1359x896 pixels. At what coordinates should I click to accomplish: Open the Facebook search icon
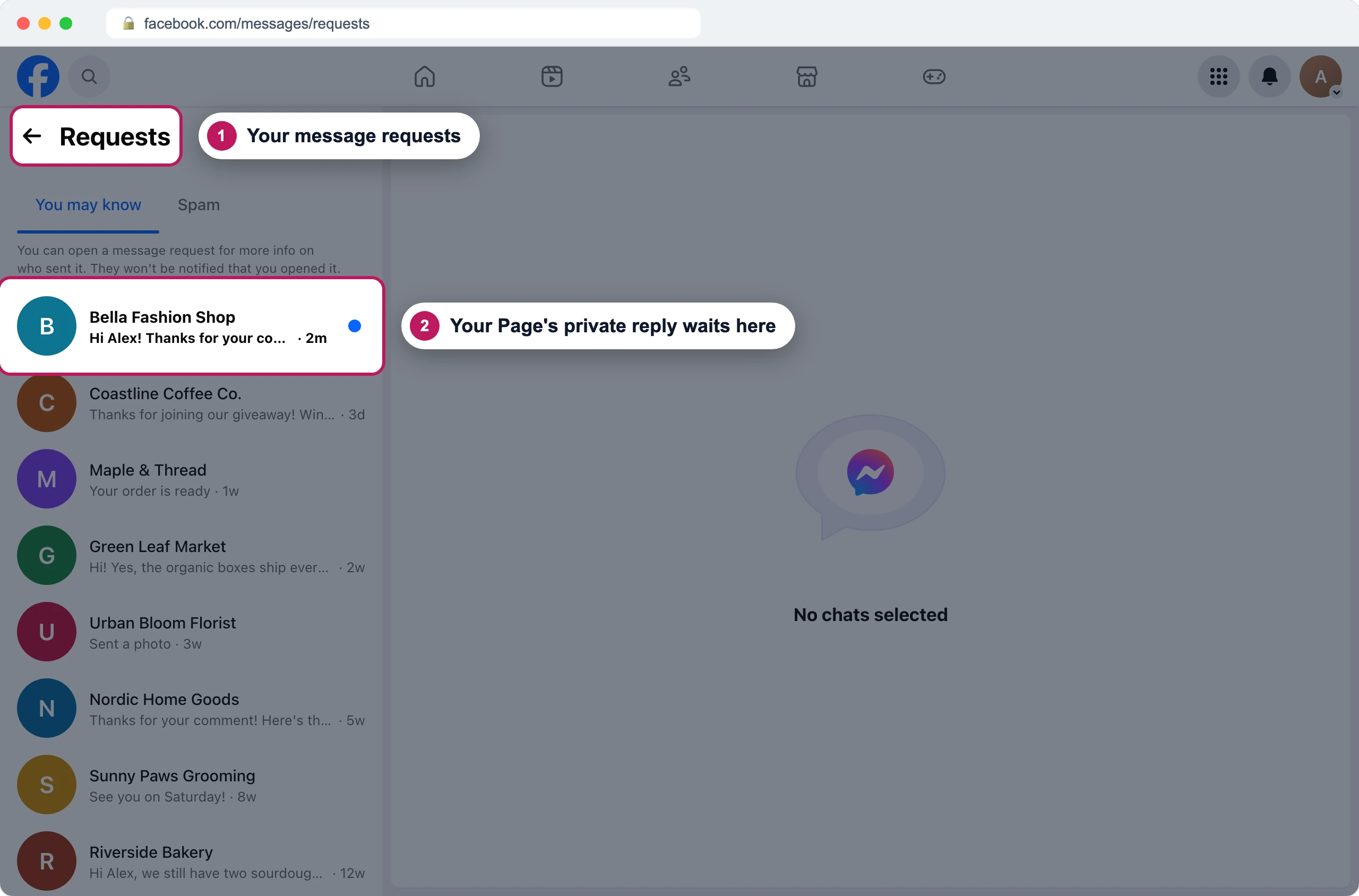point(89,76)
